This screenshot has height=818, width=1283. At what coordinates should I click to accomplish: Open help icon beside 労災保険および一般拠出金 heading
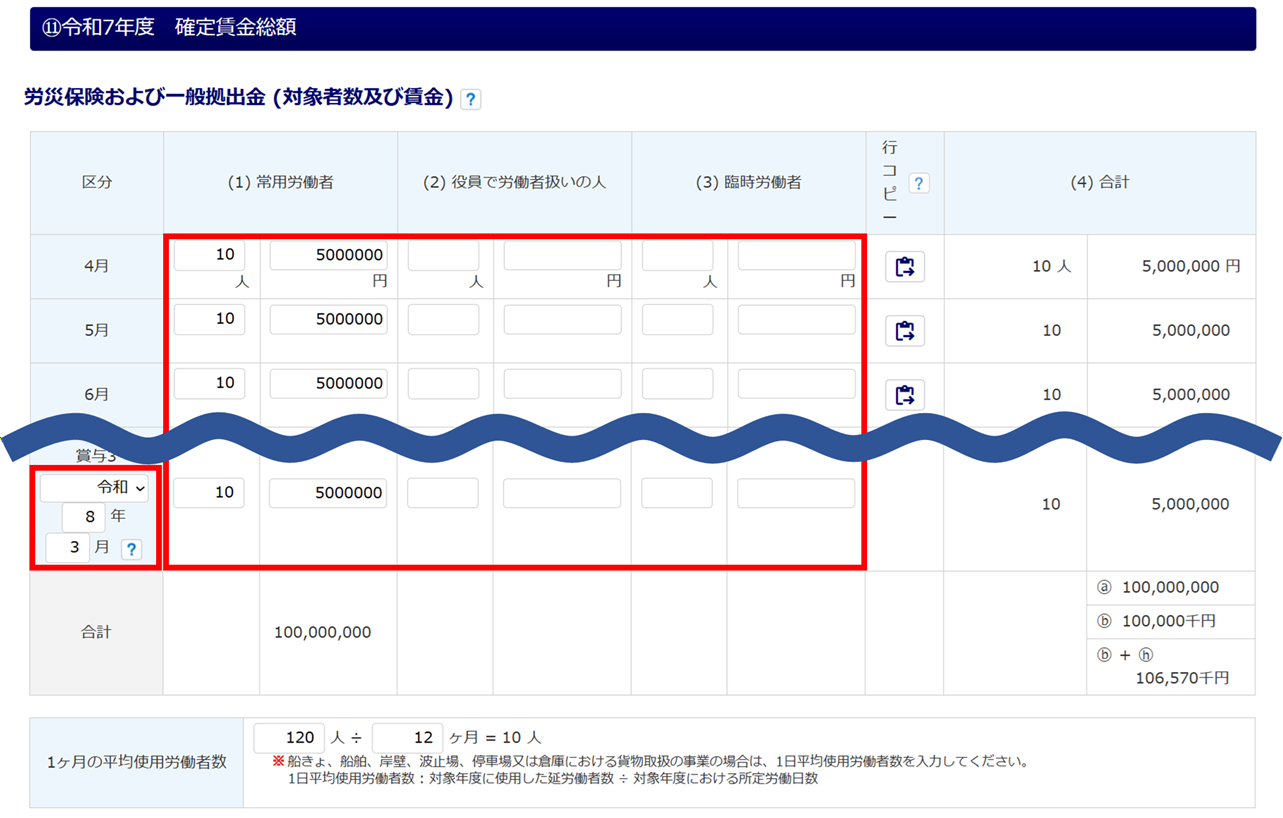pyautogui.click(x=471, y=99)
